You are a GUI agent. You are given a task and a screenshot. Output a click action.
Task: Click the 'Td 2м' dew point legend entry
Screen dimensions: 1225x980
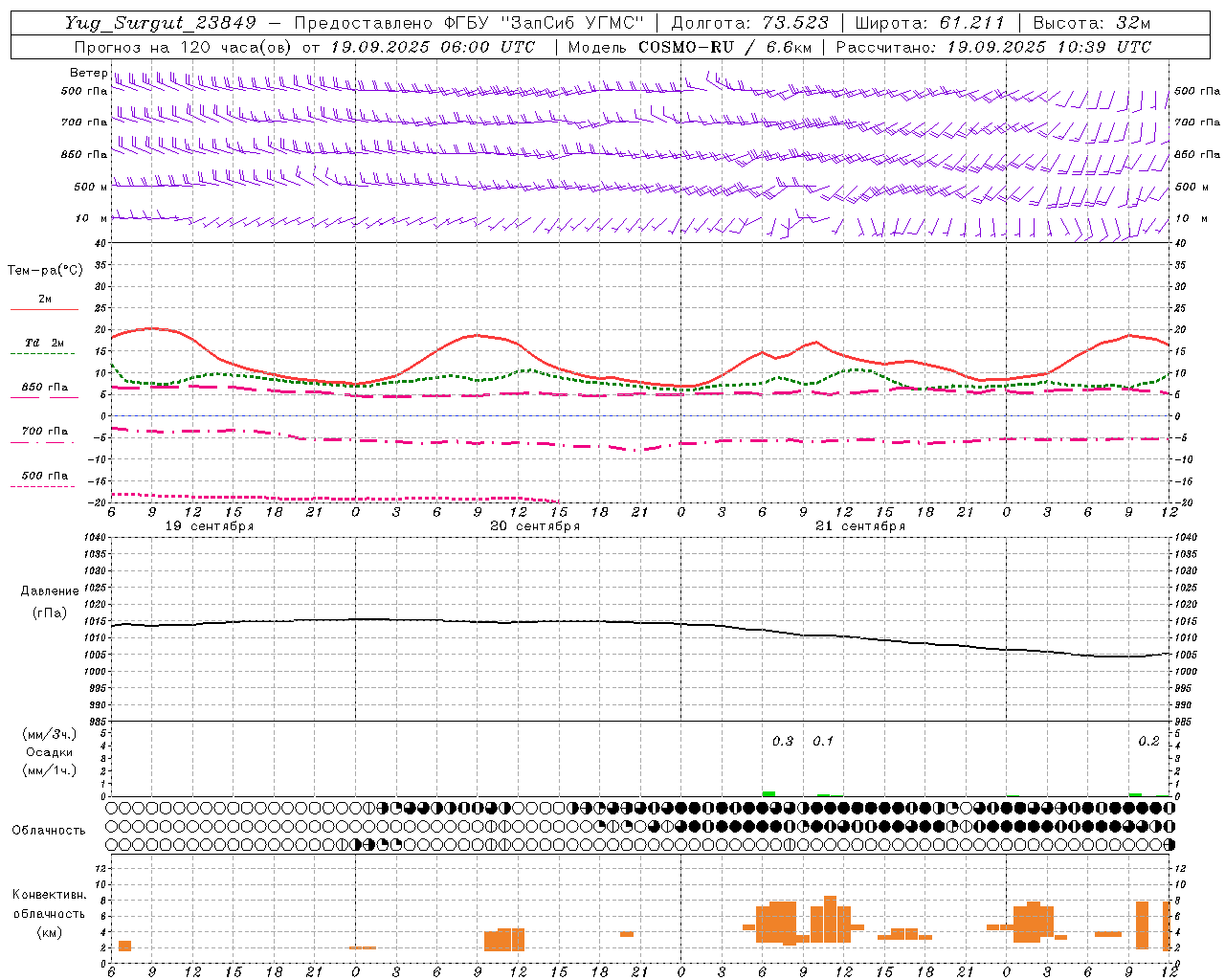(x=45, y=343)
